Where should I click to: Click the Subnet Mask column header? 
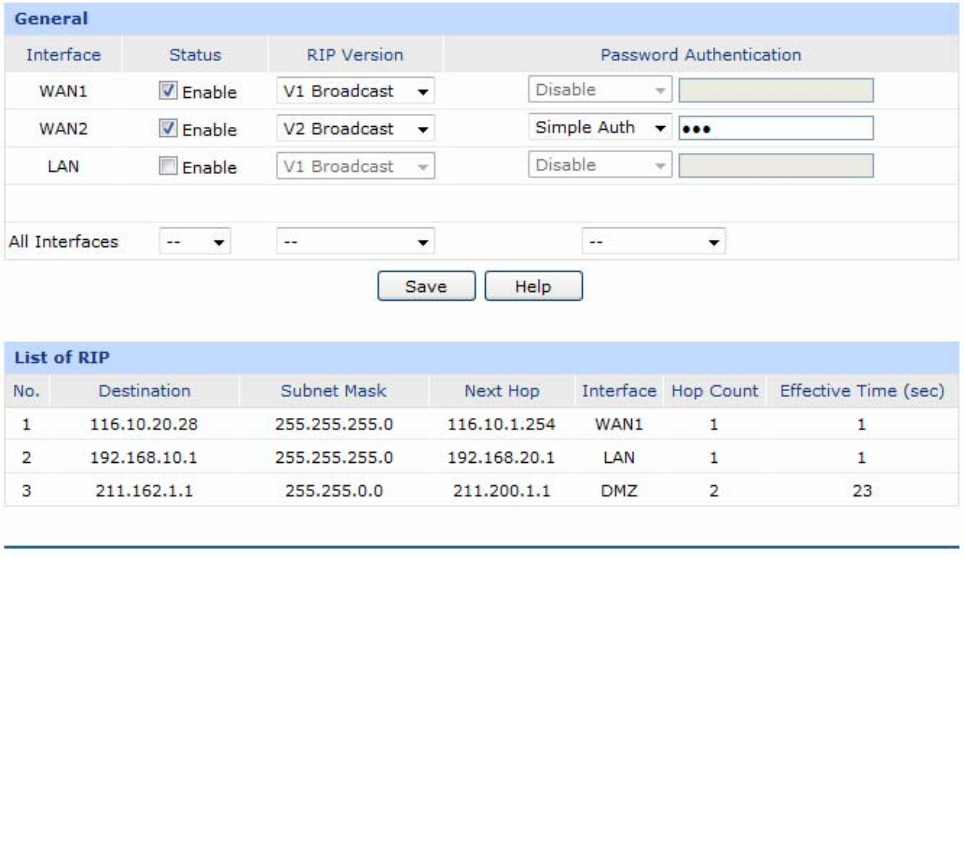(334, 390)
